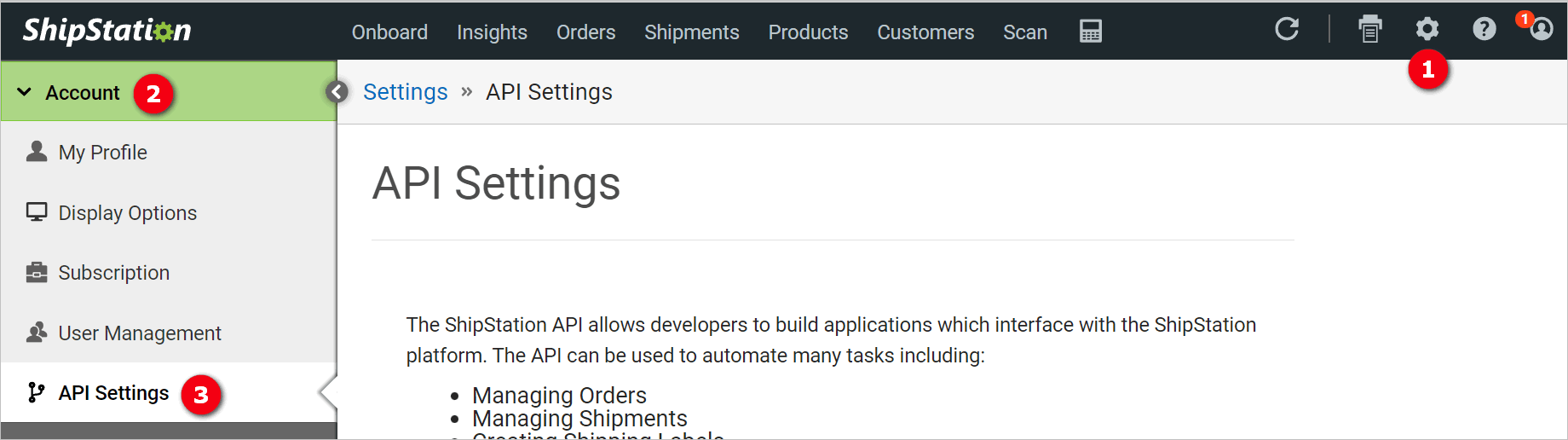
Task: Click the Settings breadcrumb link
Action: 405,92
